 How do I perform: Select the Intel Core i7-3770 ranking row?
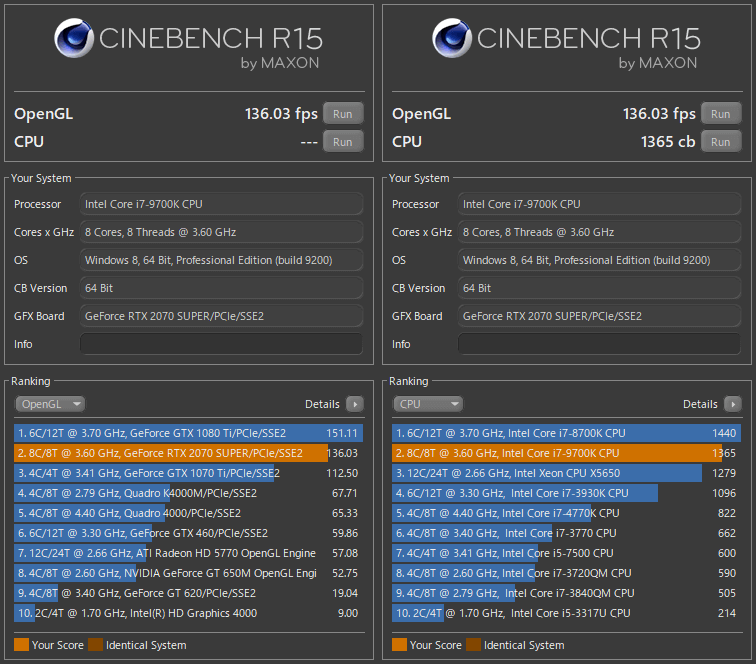[567, 533]
